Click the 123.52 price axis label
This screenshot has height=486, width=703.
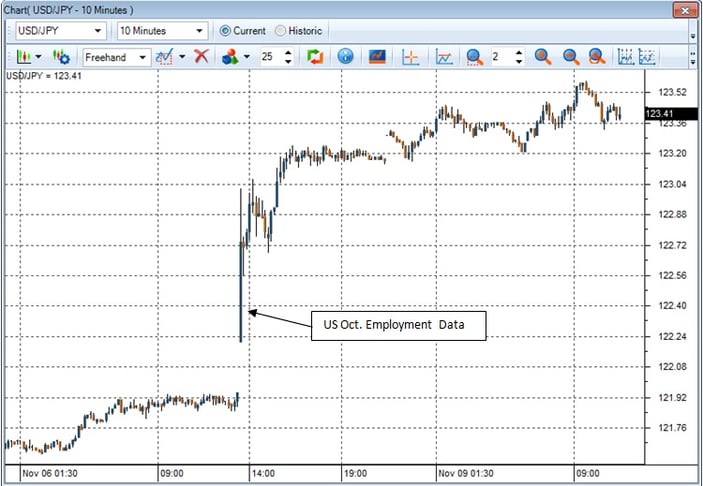pos(672,92)
